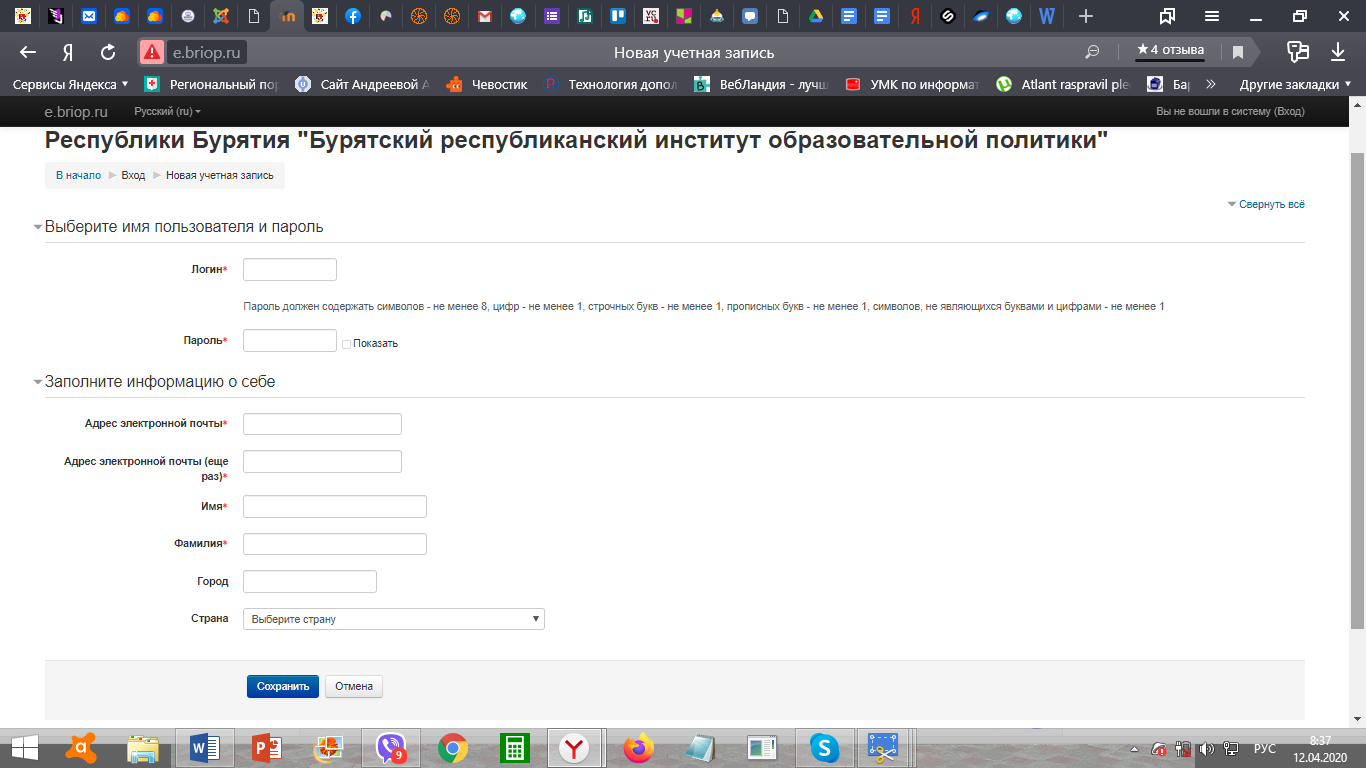Screen dimensions: 1366x768
Task: Click the bookmark page icon
Action: point(1238,53)
